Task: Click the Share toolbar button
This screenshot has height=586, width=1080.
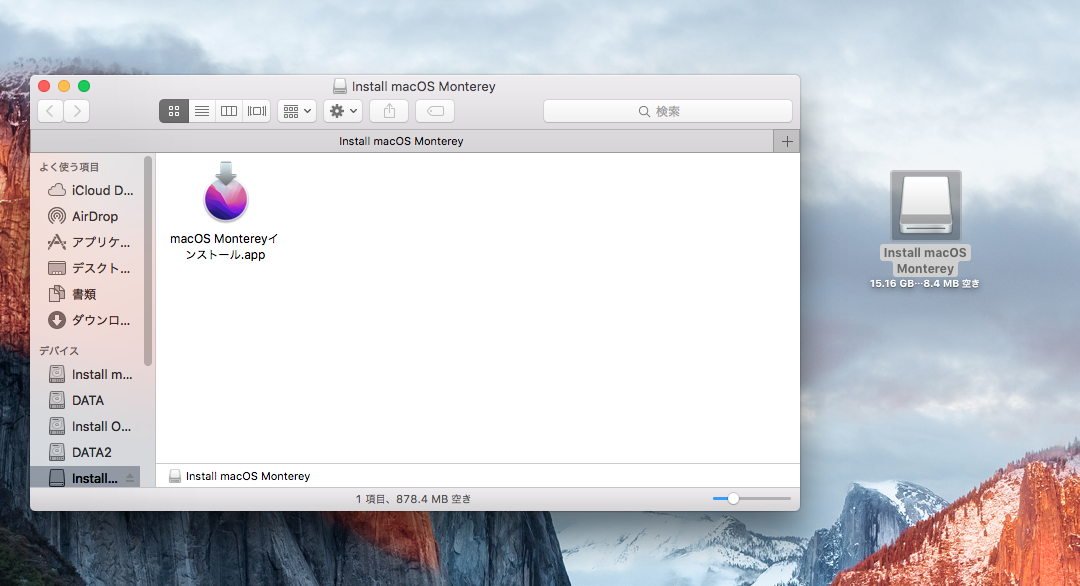Action: pyautogui.click(x=389, y=111)
